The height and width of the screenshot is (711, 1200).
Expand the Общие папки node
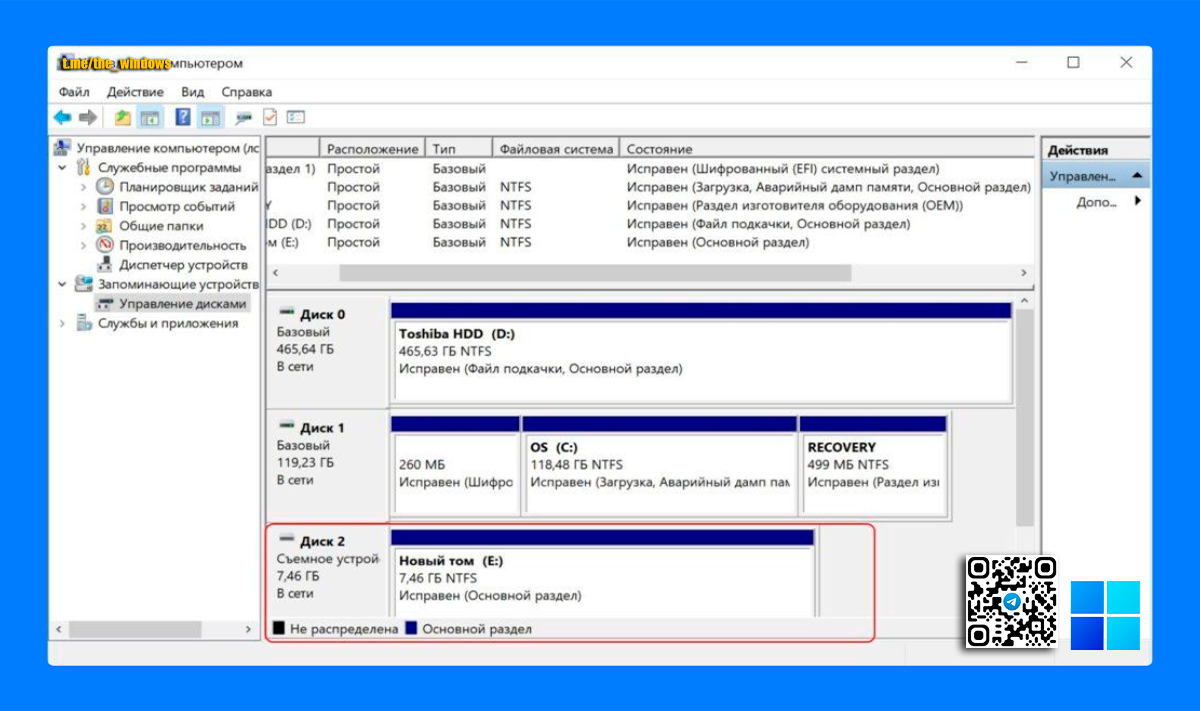click(83, 226)
